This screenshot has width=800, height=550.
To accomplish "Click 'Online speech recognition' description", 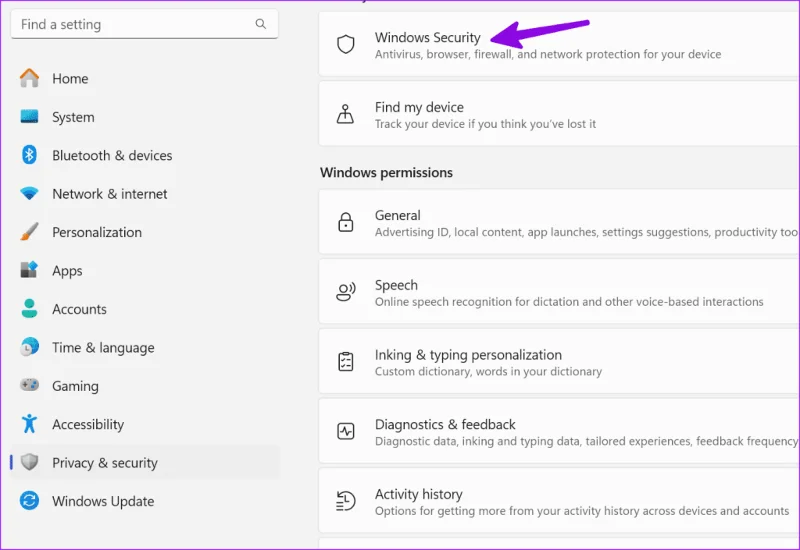I will (x=569, y=302).
